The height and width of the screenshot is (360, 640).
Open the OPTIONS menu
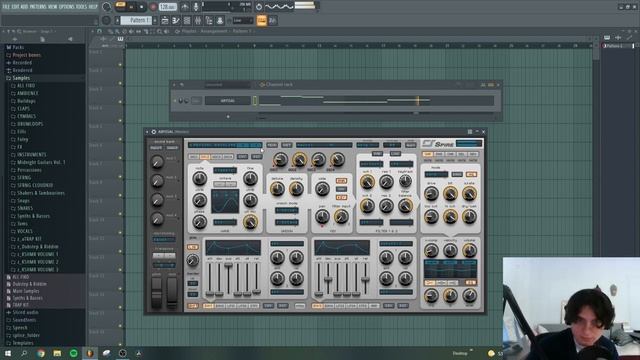click(x=67, y=7)
